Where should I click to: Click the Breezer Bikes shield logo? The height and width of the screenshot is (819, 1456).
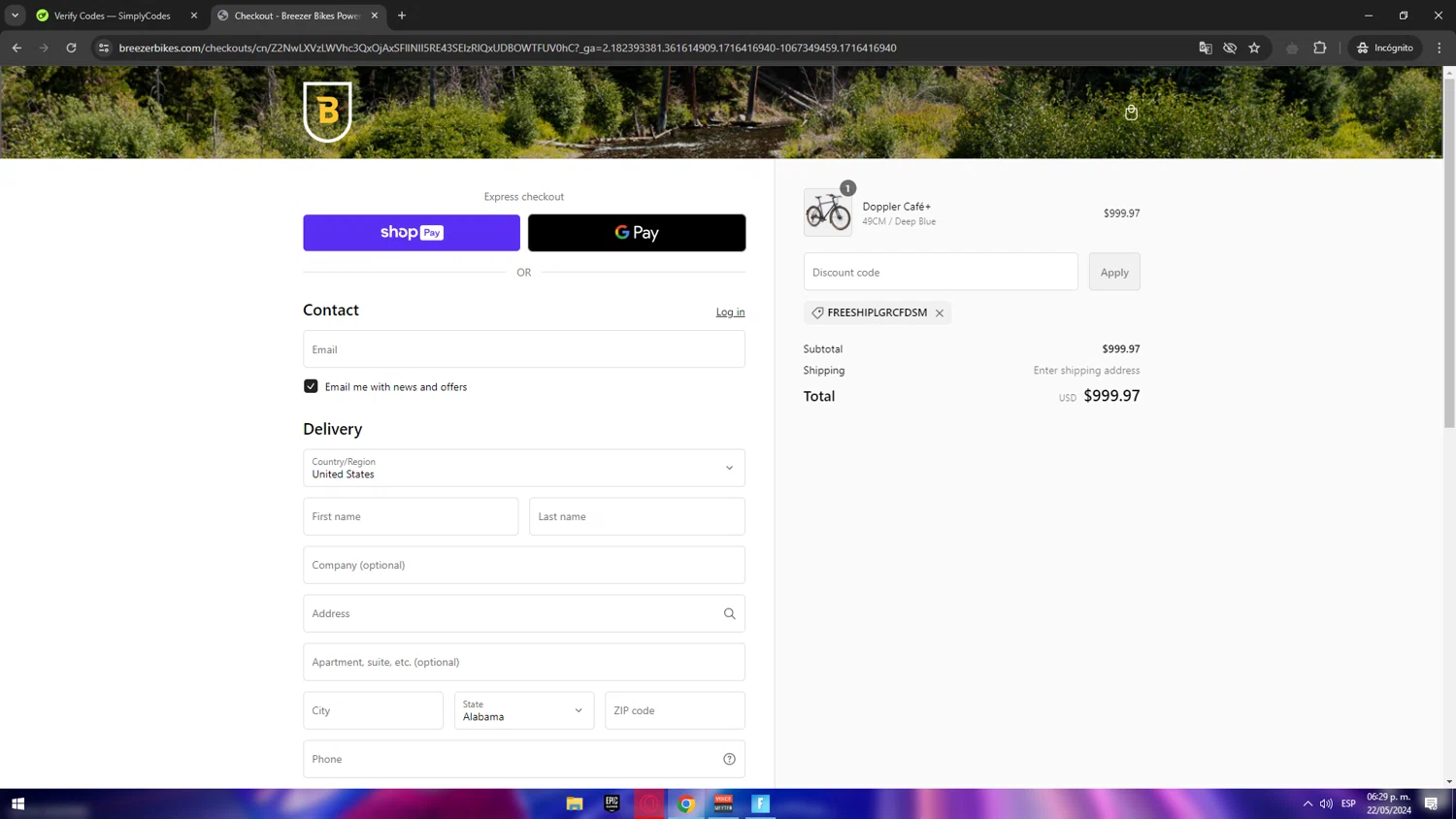pyautogui.click(x=327, y=112)
